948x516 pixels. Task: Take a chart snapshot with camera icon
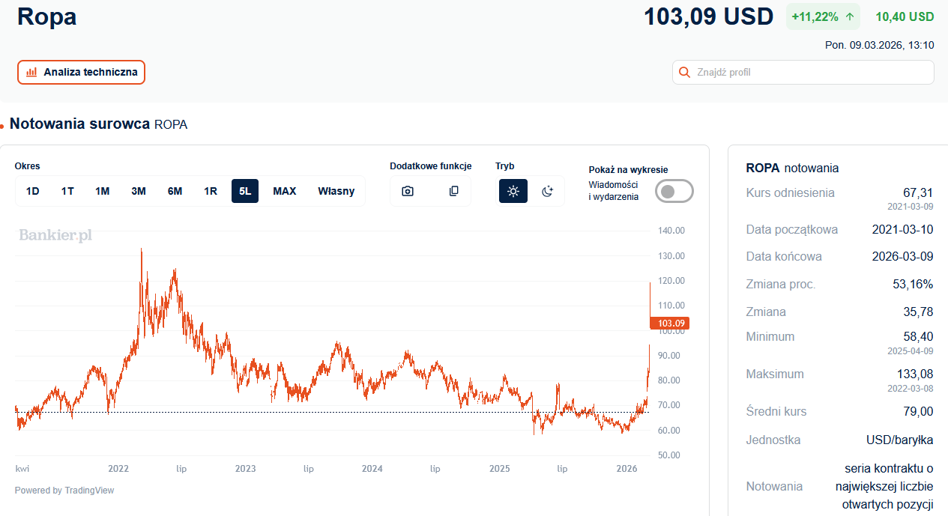407,191
